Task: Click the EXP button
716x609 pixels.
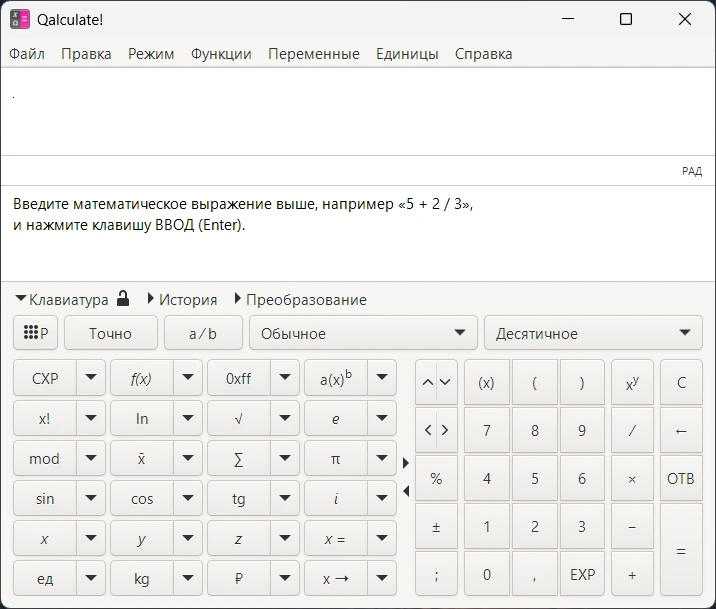Action: point(582,574)
